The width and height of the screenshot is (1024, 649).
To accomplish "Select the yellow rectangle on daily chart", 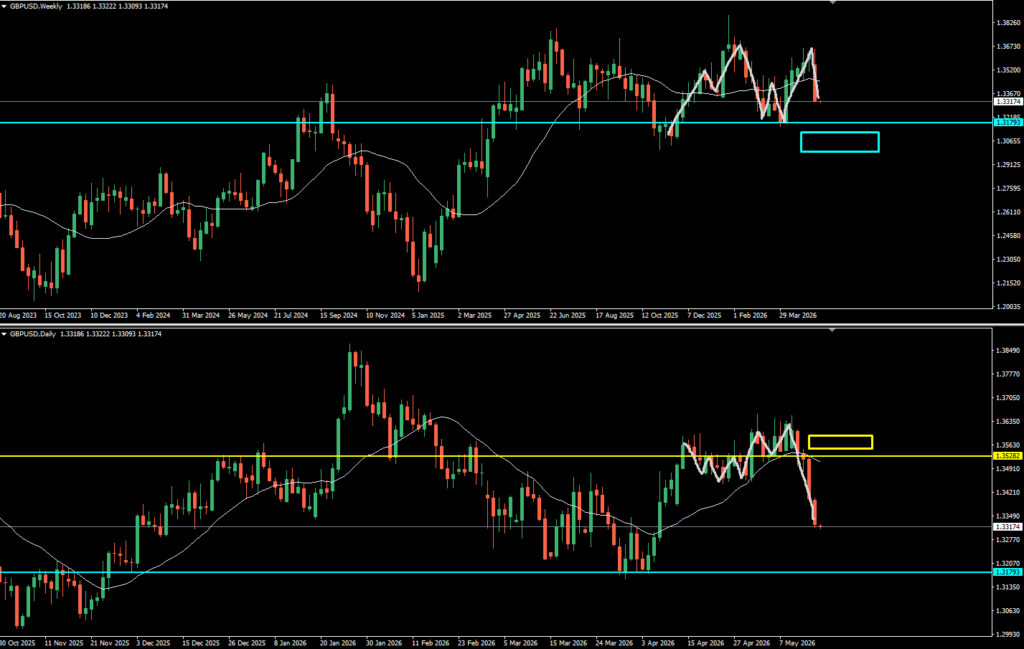I will pyautogui.click(x=840, y=442).
